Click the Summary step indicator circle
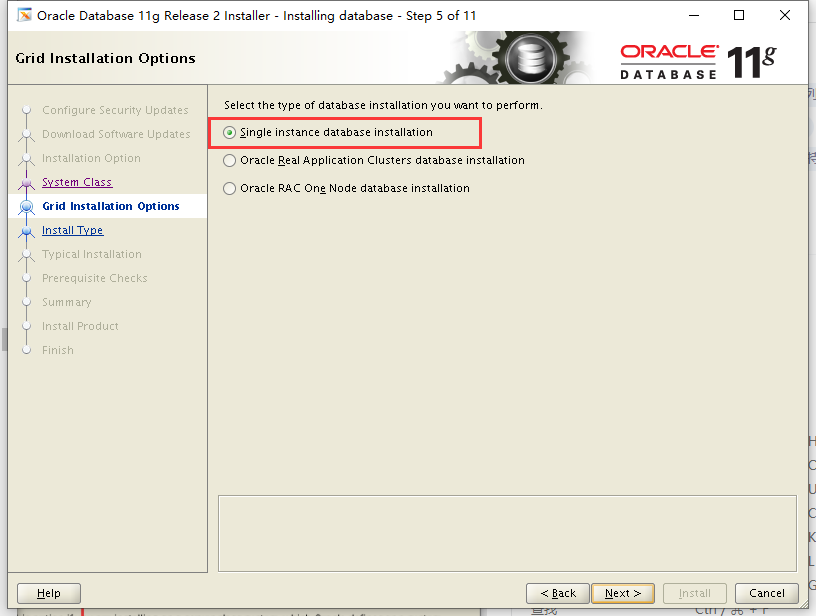The width and height of the screenshot is (816, 616). point(27,302)
